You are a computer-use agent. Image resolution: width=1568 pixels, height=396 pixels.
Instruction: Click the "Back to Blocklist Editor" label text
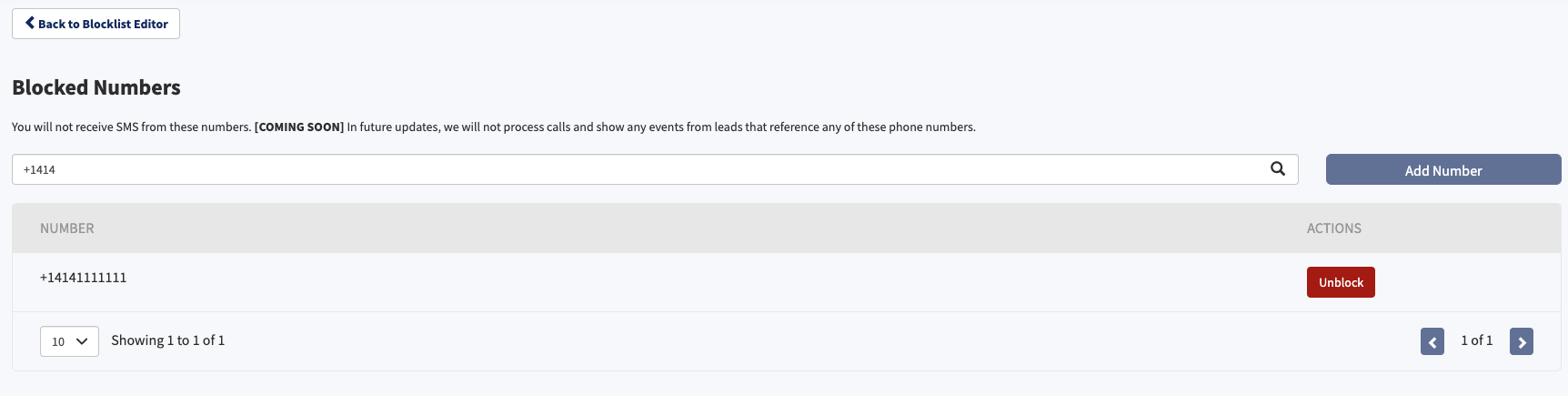tap(103, 24)
